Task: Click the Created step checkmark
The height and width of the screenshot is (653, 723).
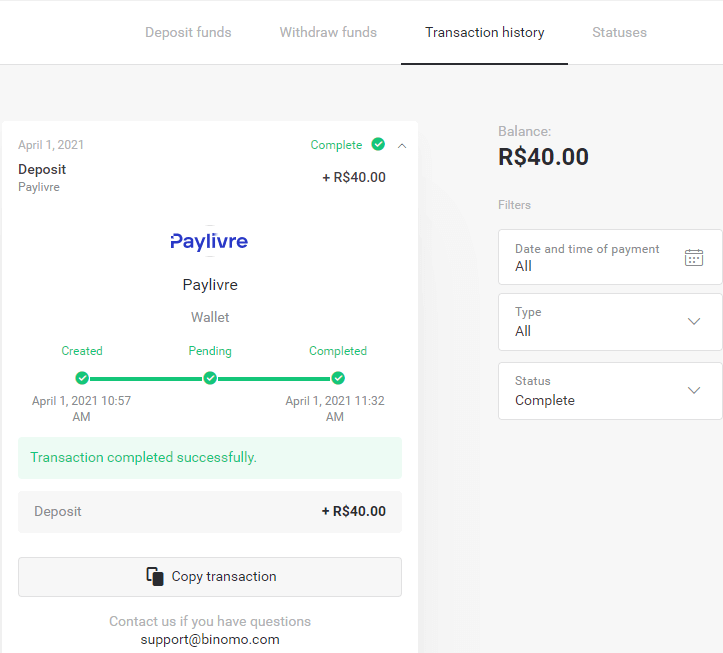Action: click(82, 378)
